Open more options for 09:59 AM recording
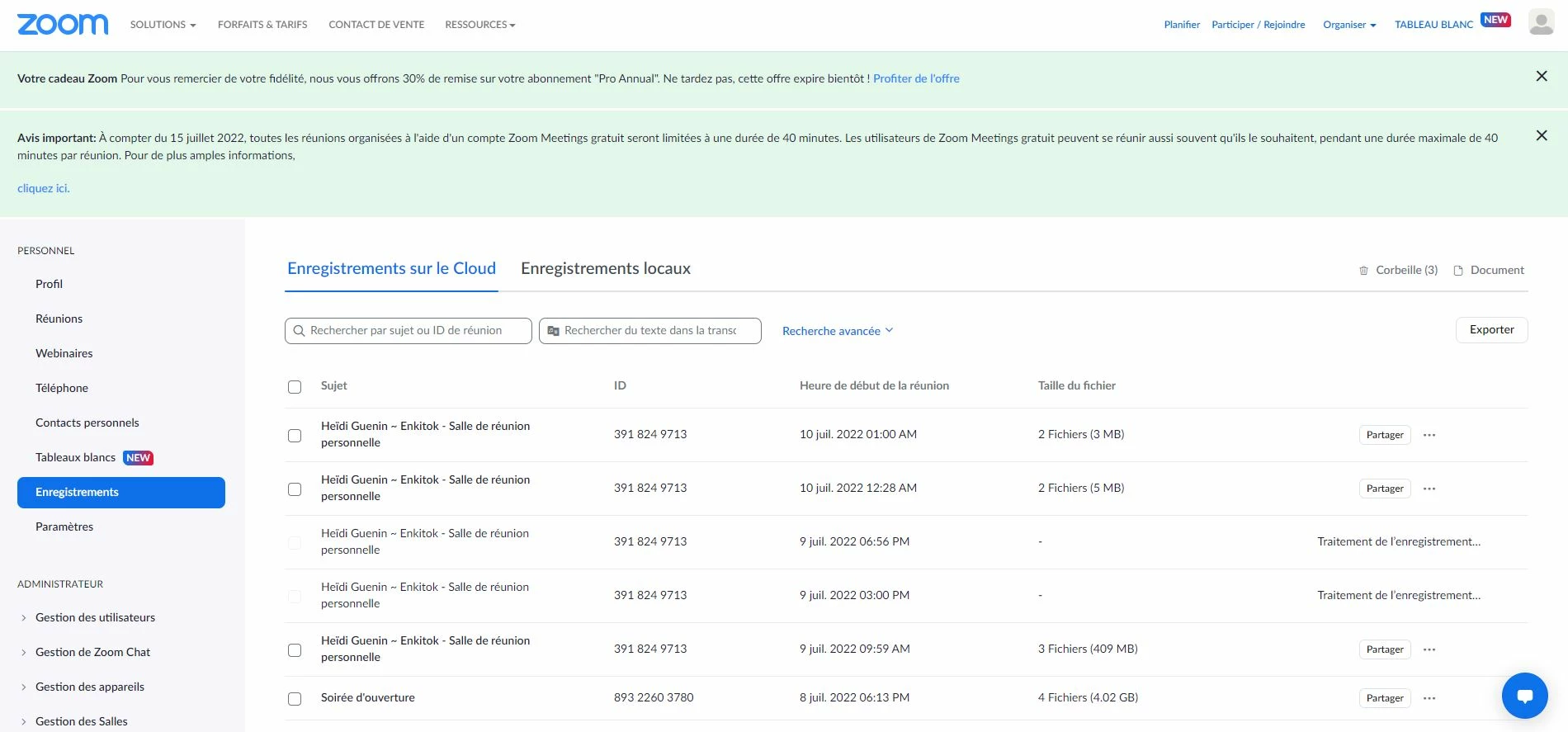The image size is (1568, 732). [1429, 649]
